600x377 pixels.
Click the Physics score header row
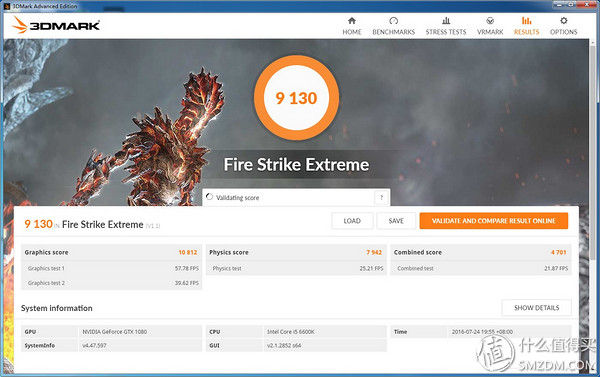[x=296, y=252]
